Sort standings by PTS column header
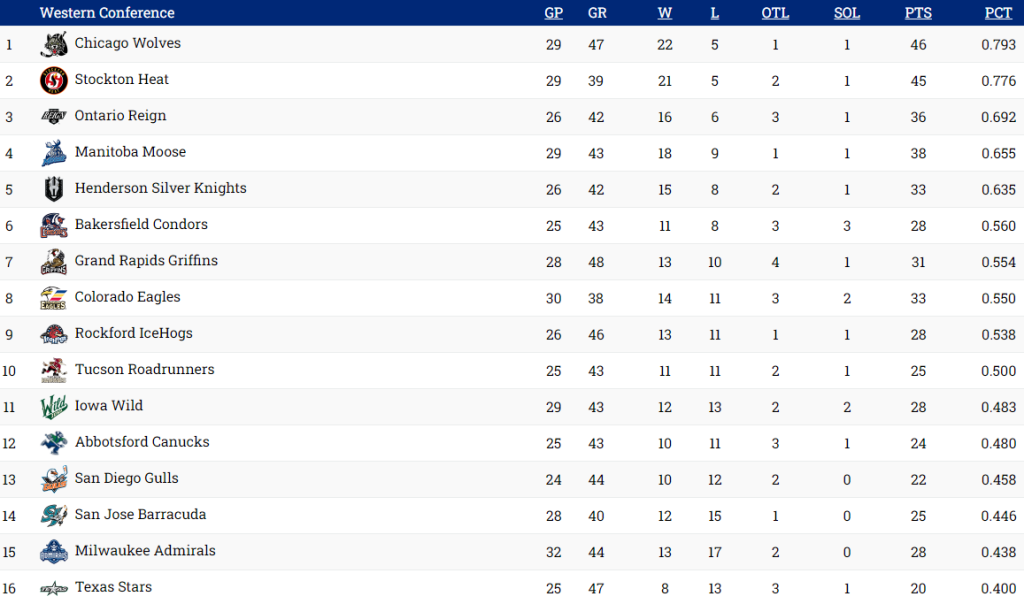Viewport: 1024px width, 604px height. click(918, 13)
